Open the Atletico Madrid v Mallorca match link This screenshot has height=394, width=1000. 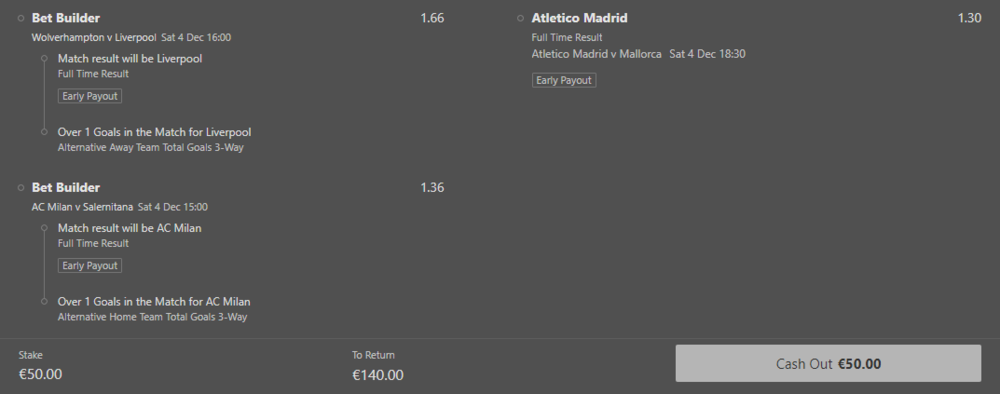coord(596,54)
